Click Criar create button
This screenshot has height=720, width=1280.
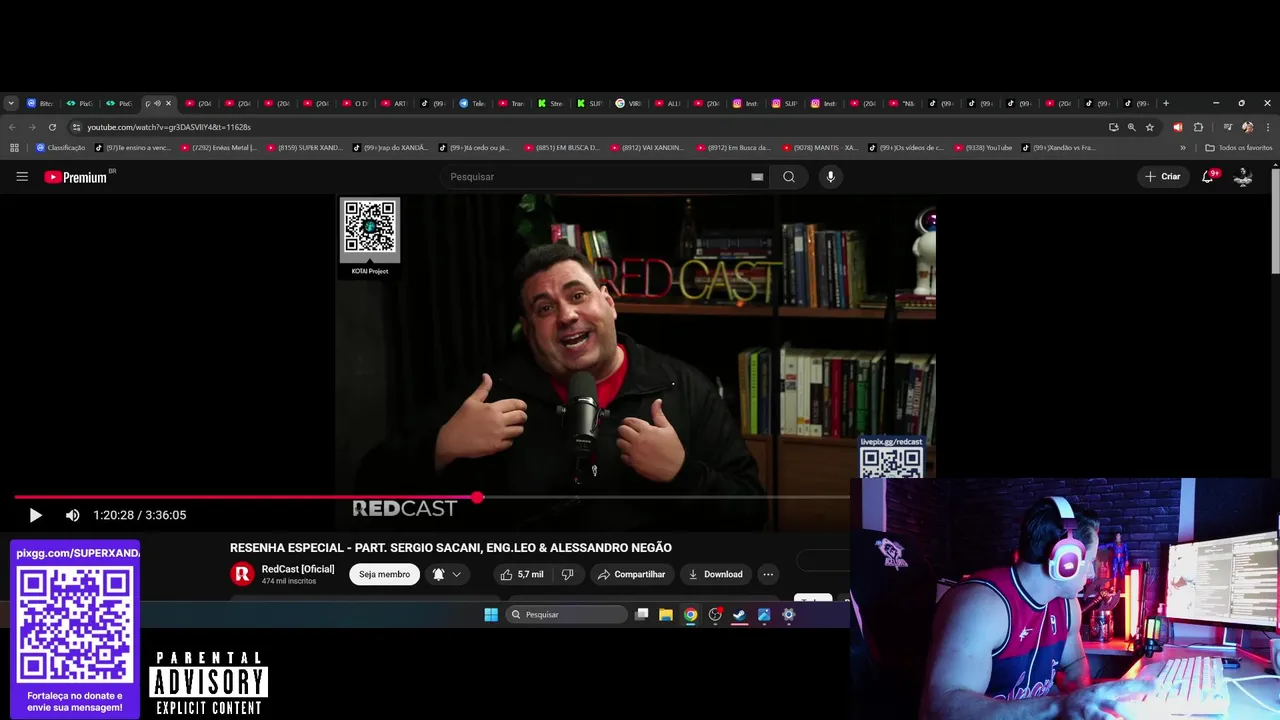click(1163, 177)
